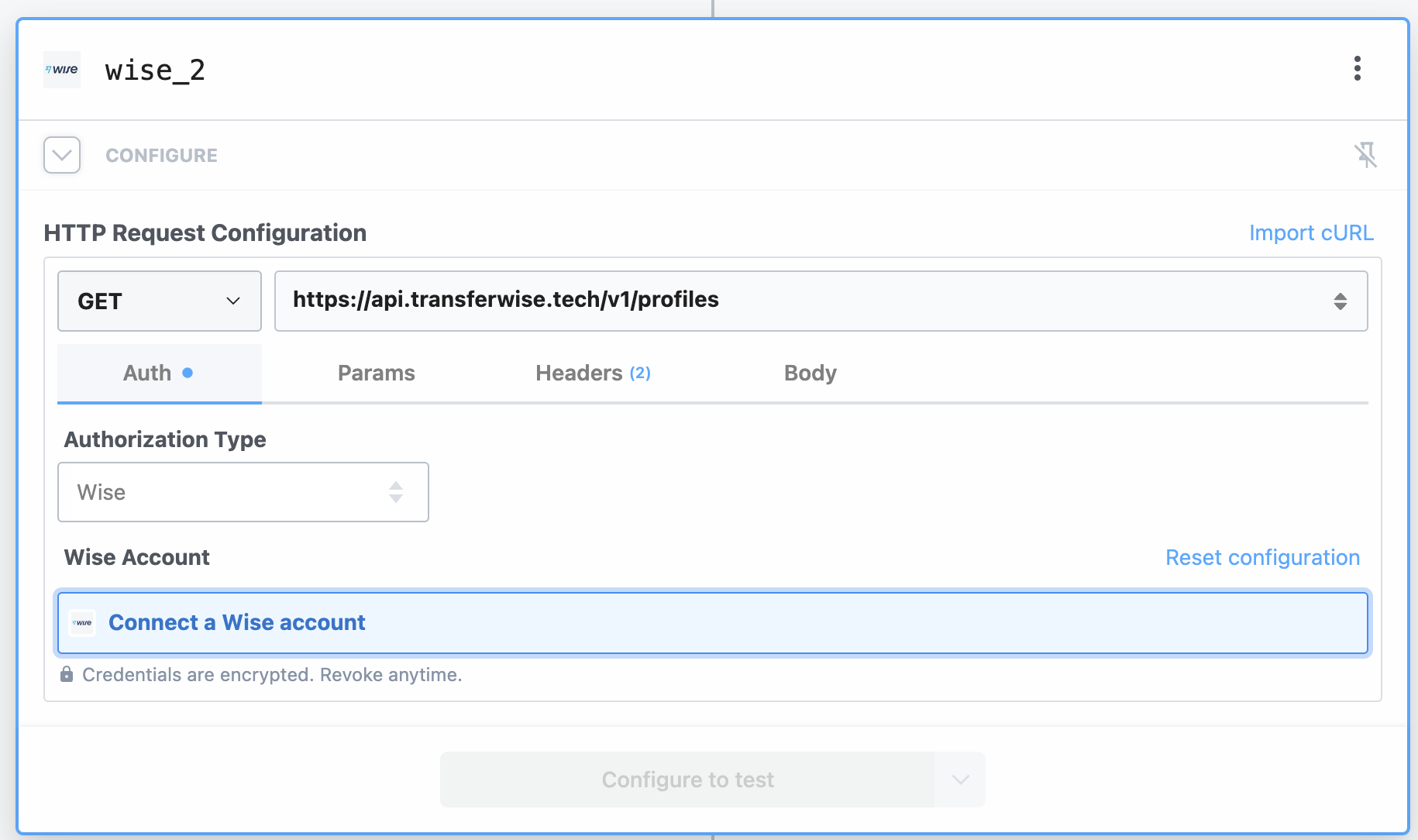Viewport: 1418px width, 840px height.
Task: Open the GET method dropdown
Action: coord(160,301)
